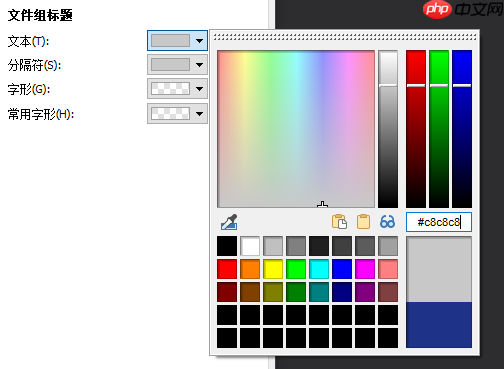Select the bright green color swatch
The width and height of the screenshot is (504, 369).
point(296,269)
